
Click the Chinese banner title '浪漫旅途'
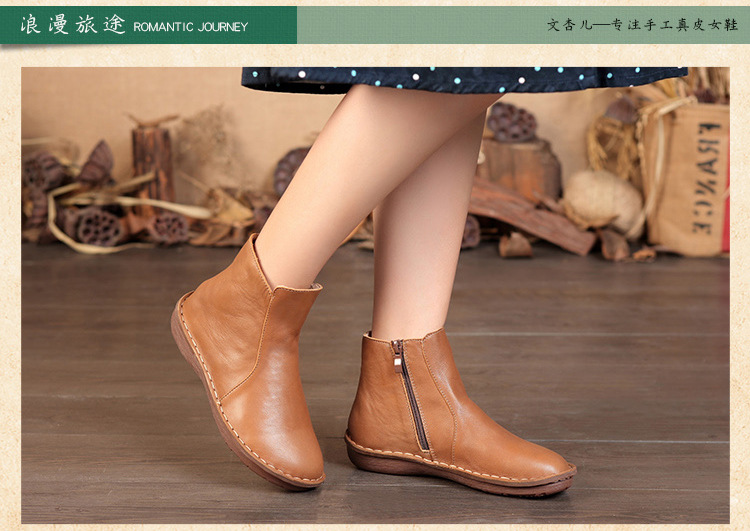73,25
